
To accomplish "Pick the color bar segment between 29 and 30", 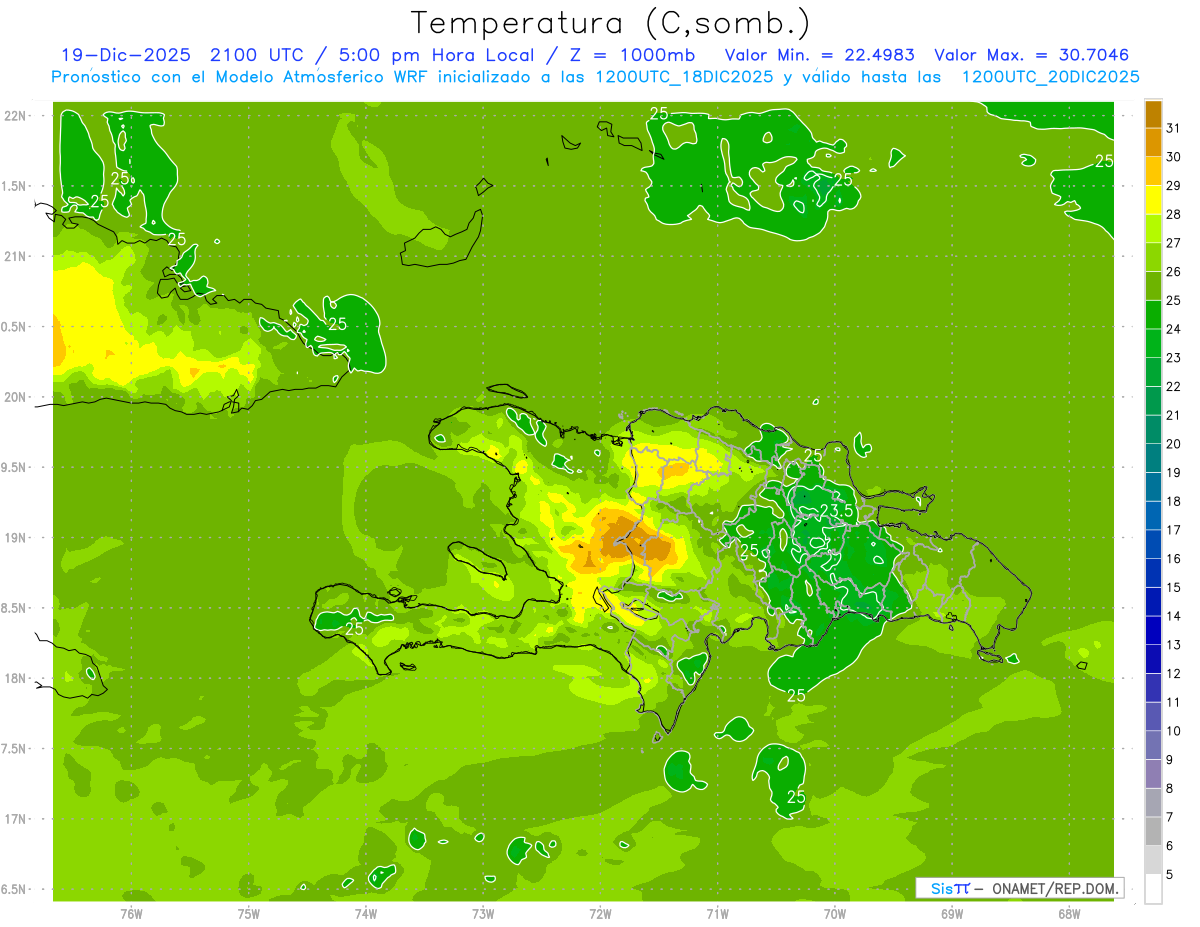I will pyautogui.click(x=1153, y=171).
